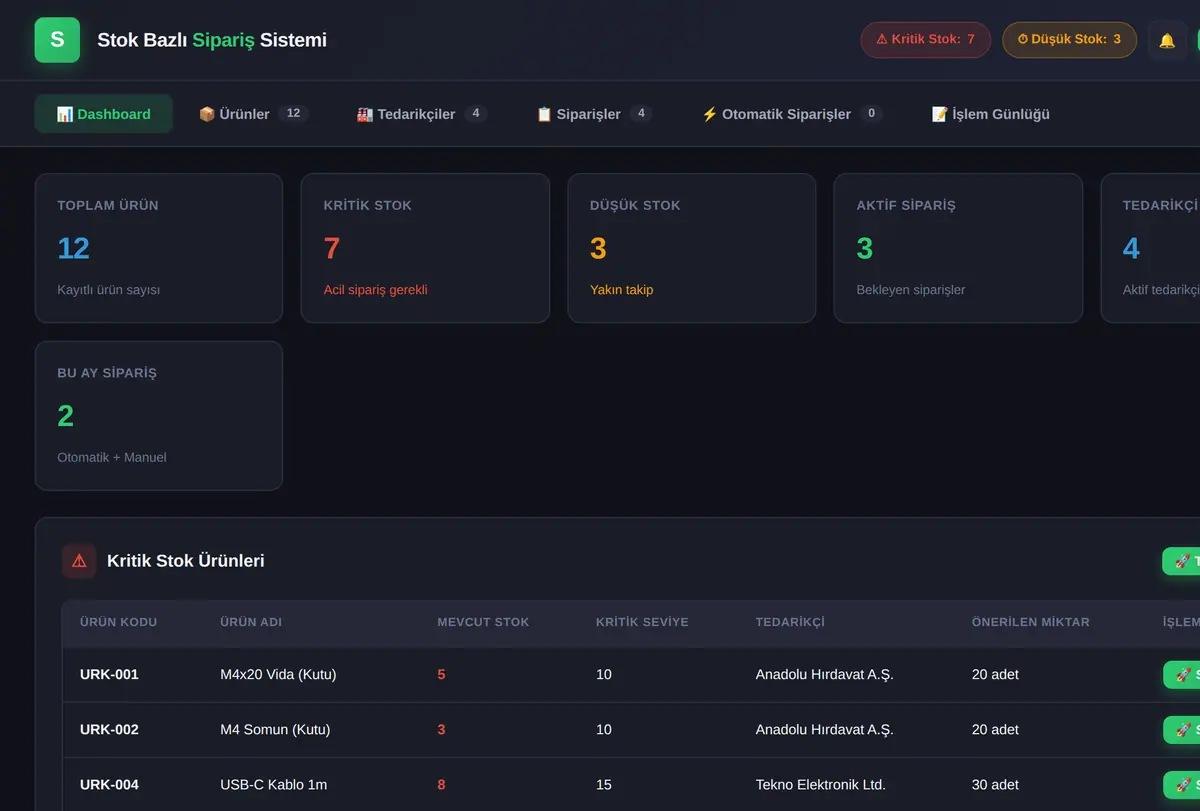
Task: Click product code URK-001
Action: pyautogui.click(x=109, y=675)
